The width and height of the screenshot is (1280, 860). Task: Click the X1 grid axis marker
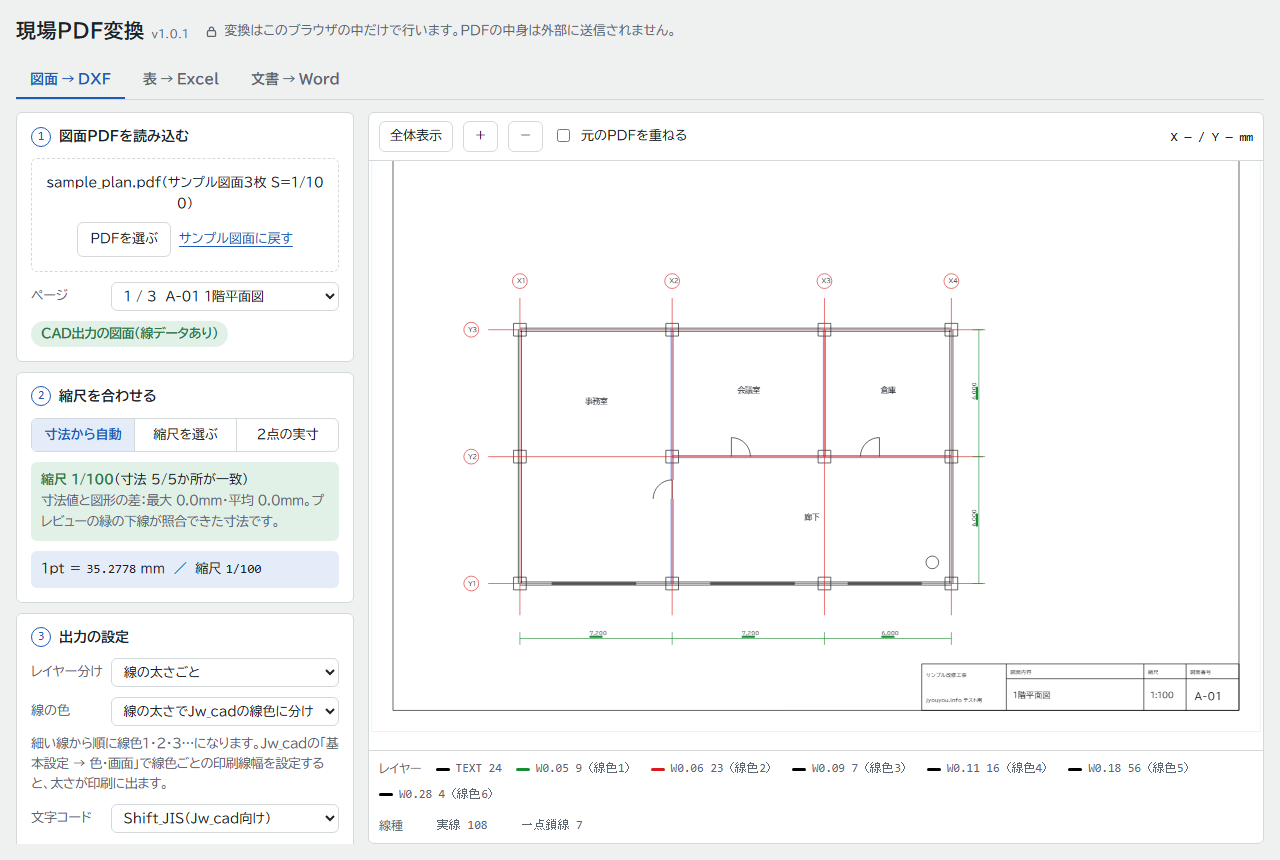pos(520,281)
